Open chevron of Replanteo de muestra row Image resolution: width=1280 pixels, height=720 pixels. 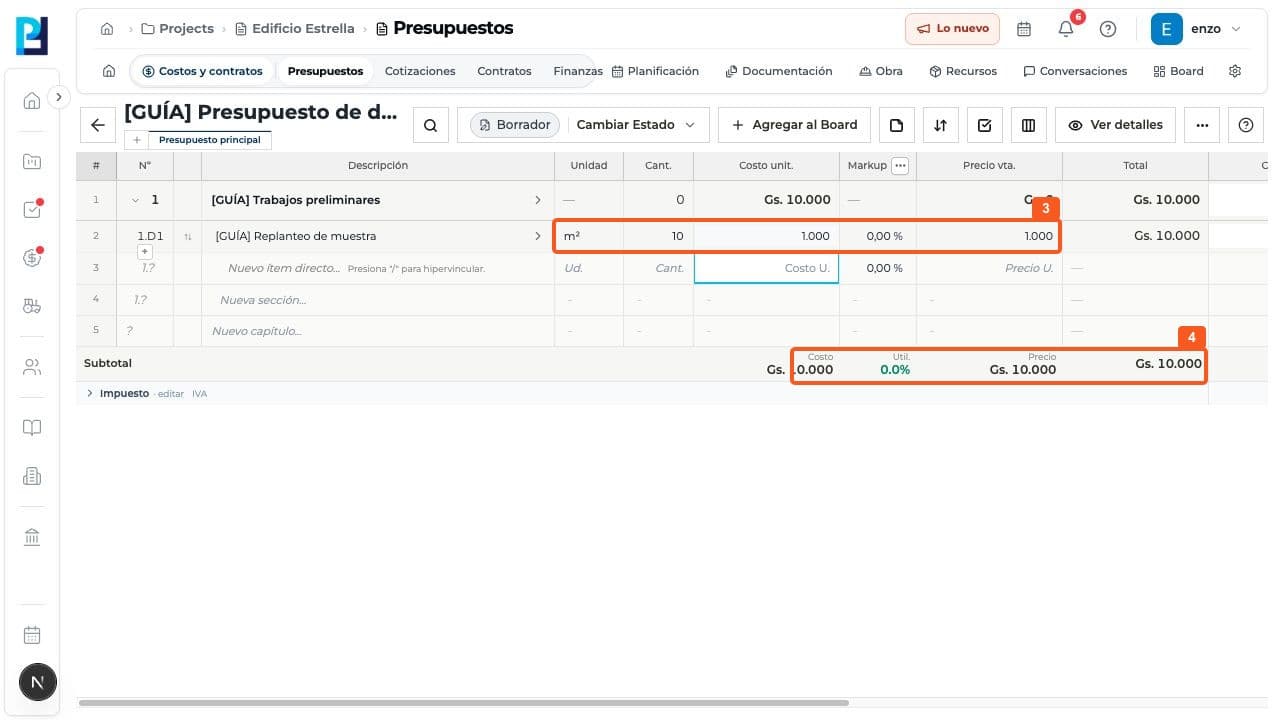pyautogui.click(x=538, y=236)
